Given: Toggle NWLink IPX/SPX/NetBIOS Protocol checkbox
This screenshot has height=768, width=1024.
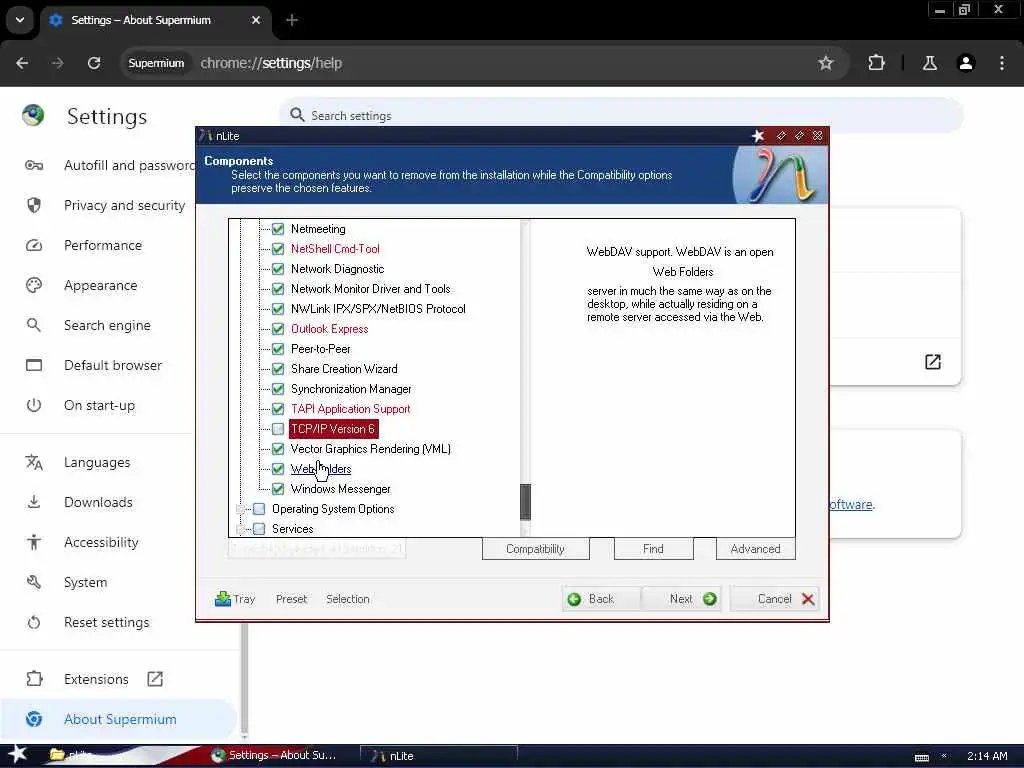Looking at the screenshot, I should pyautogui.click(x=278, y=309).
